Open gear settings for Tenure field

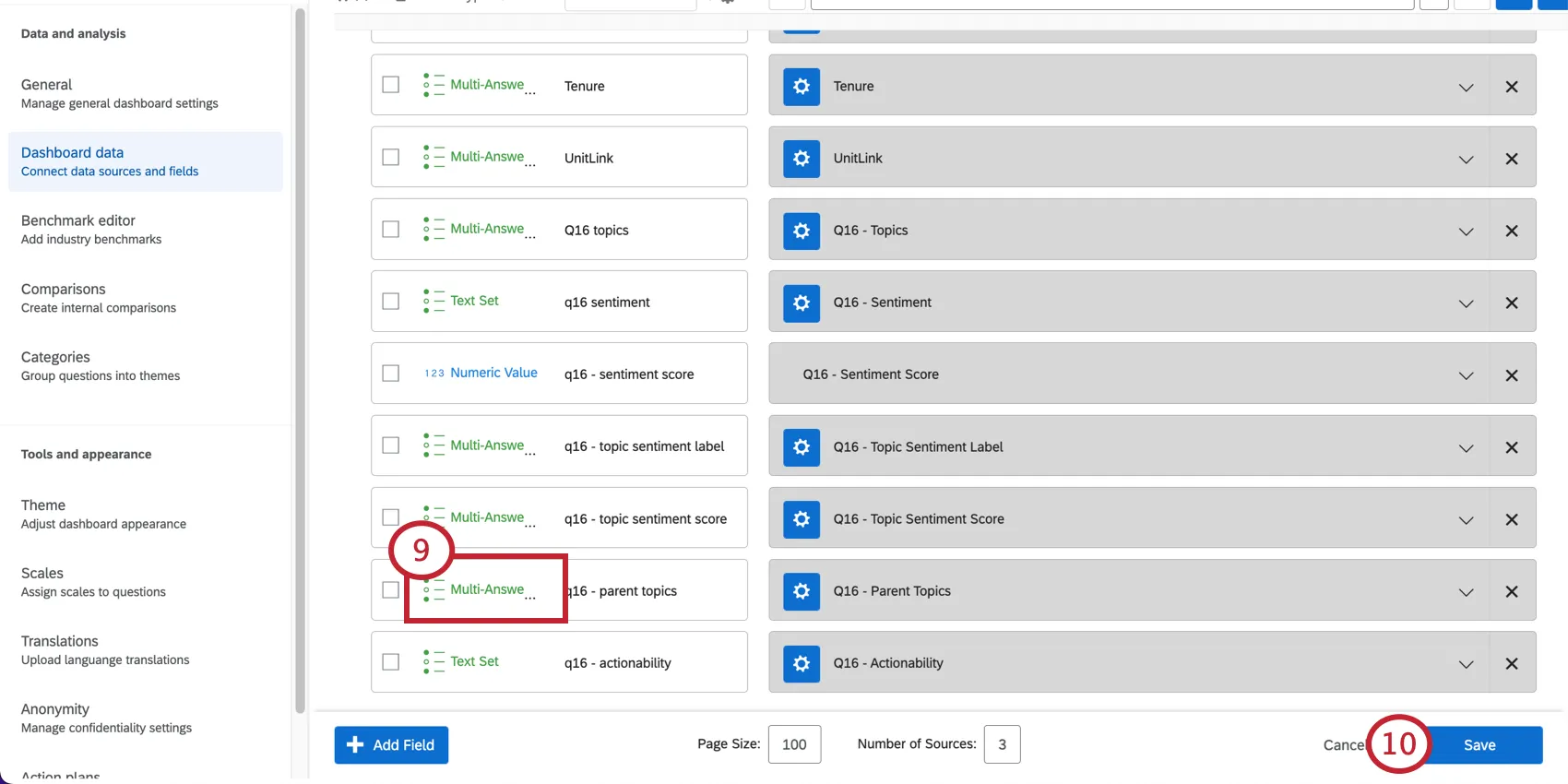(x=801, y=87)
